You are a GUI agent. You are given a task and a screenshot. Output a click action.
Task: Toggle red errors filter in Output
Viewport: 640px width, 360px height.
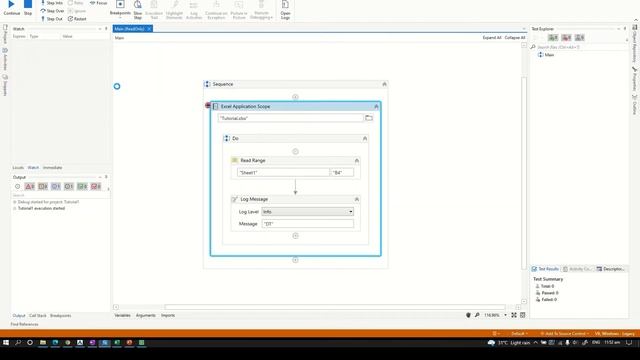tap(30, 187)
